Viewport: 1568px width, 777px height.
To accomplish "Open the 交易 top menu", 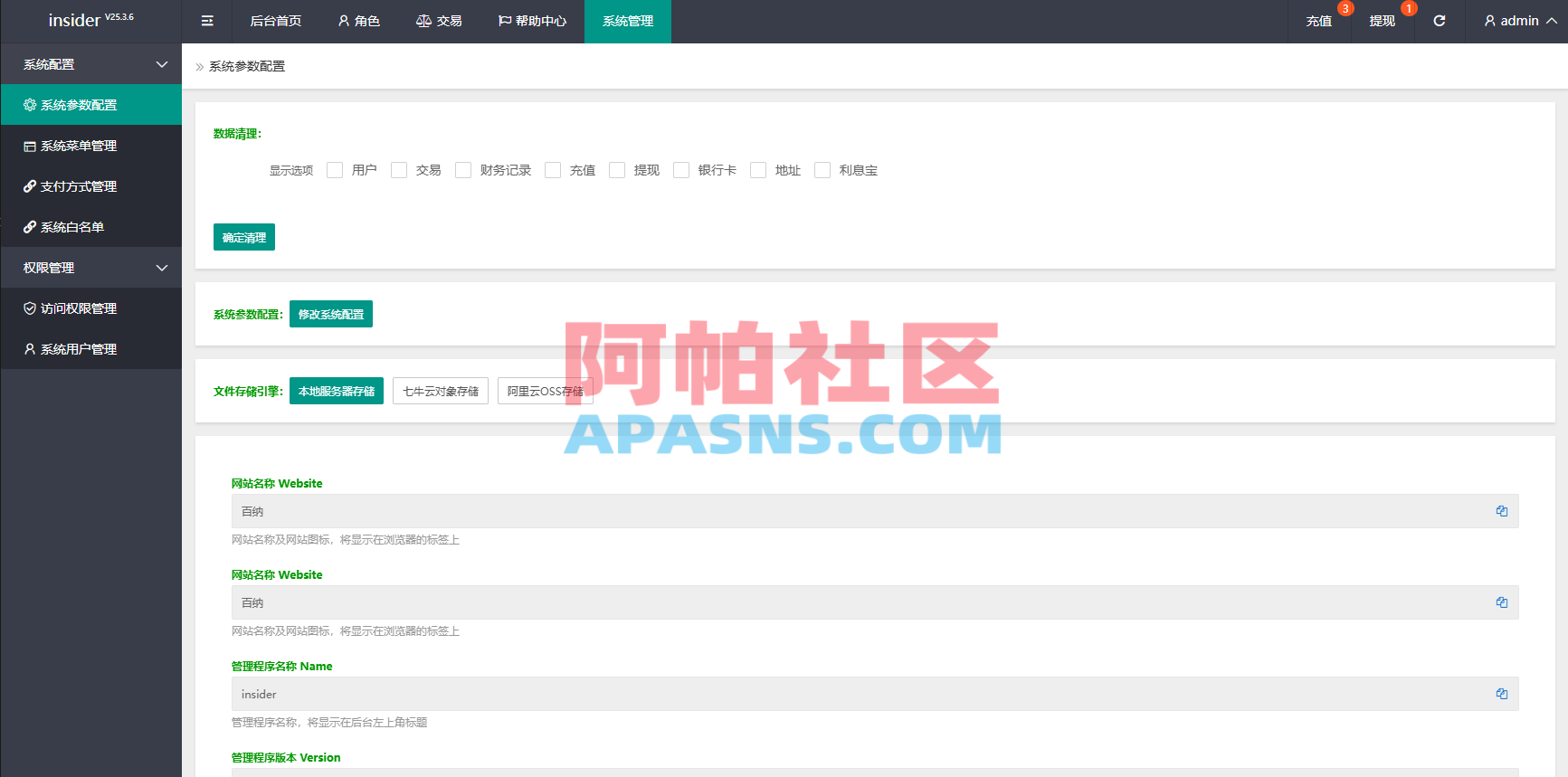I will 439,21.
